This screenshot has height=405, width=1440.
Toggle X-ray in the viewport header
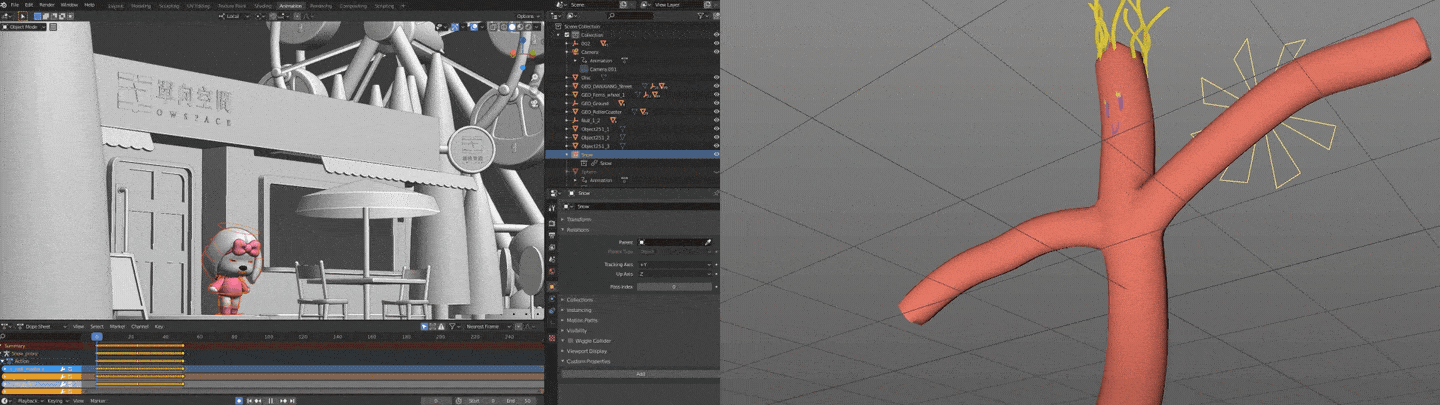[493, 26]
